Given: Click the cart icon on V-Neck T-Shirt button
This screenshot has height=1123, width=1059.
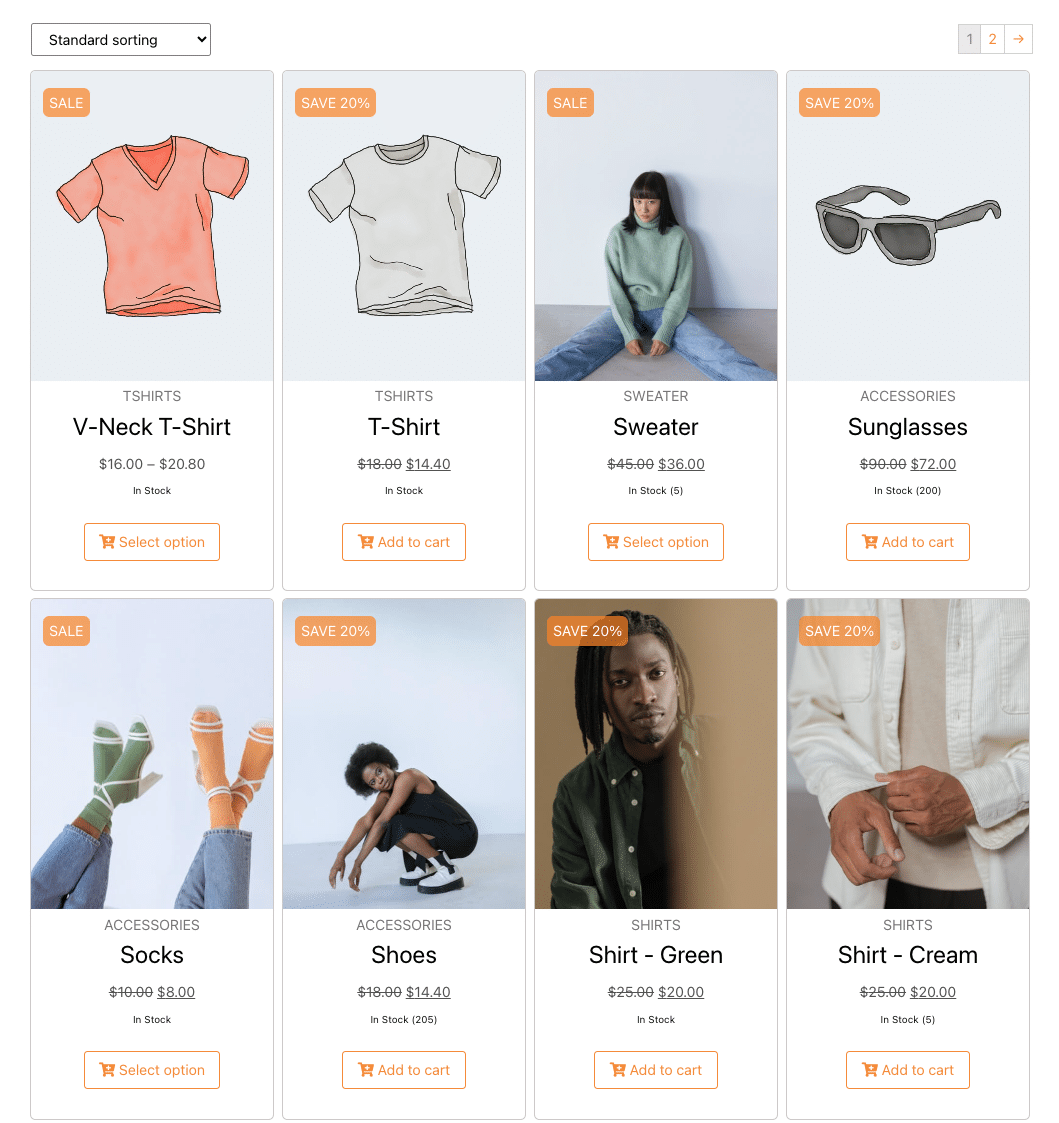Looking at the screenshot, I should (107, 542).
